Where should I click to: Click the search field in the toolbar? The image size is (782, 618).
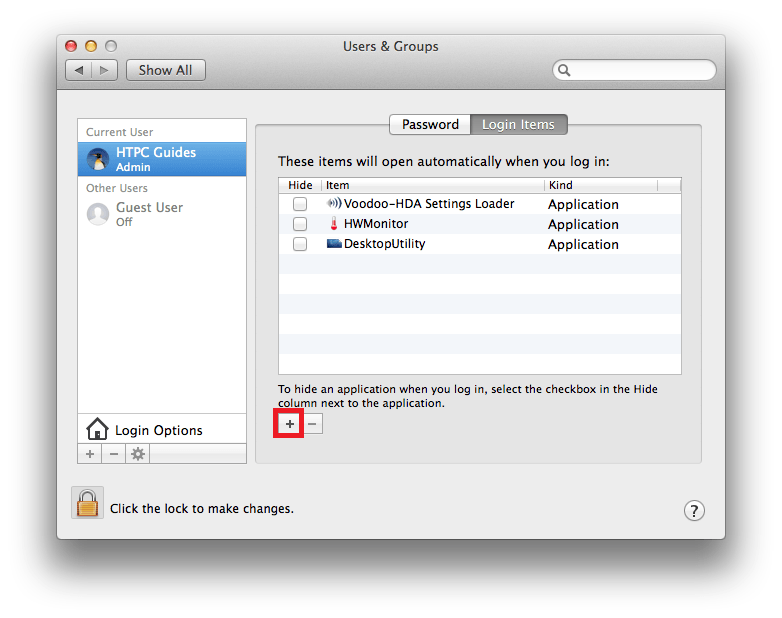coord(640,70)
